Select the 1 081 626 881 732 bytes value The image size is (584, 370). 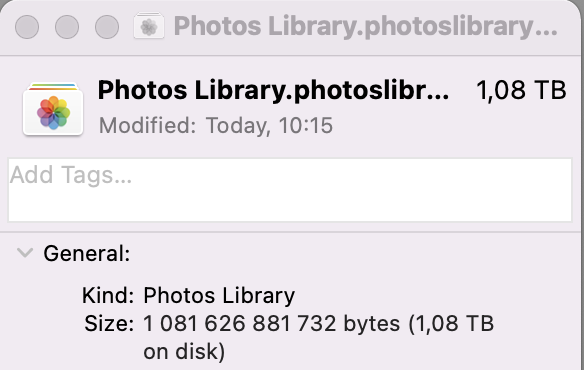click(x=272, y=323)
